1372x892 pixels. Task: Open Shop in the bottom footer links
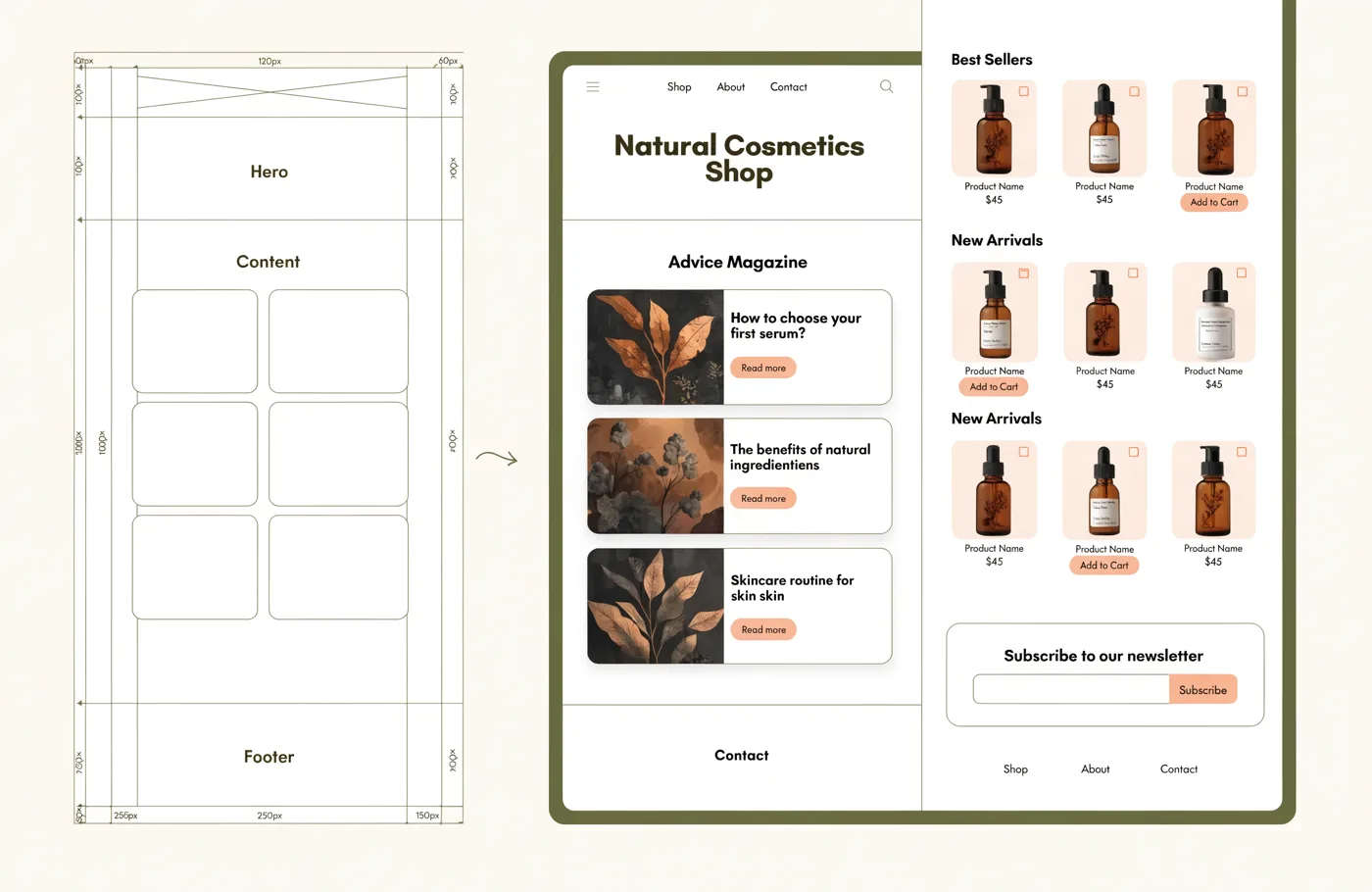click(1015, 769)
